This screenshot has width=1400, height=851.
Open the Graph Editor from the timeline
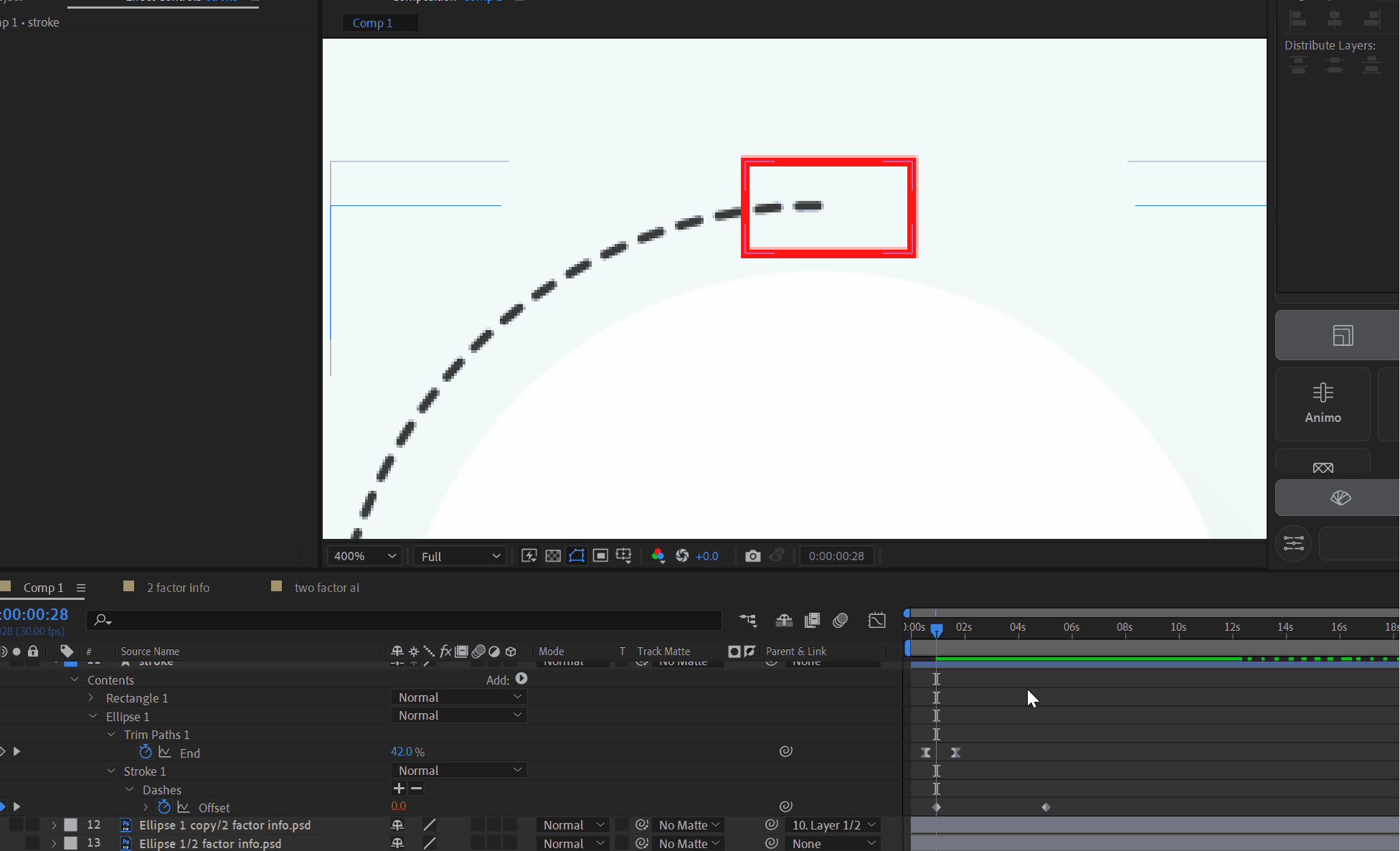876,620
